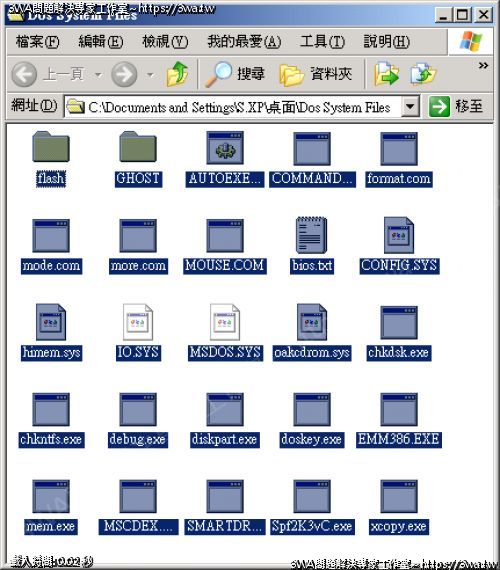500x570 pixels.
Task: Select the CONFIG.SYS file icon
Action: 399,235
